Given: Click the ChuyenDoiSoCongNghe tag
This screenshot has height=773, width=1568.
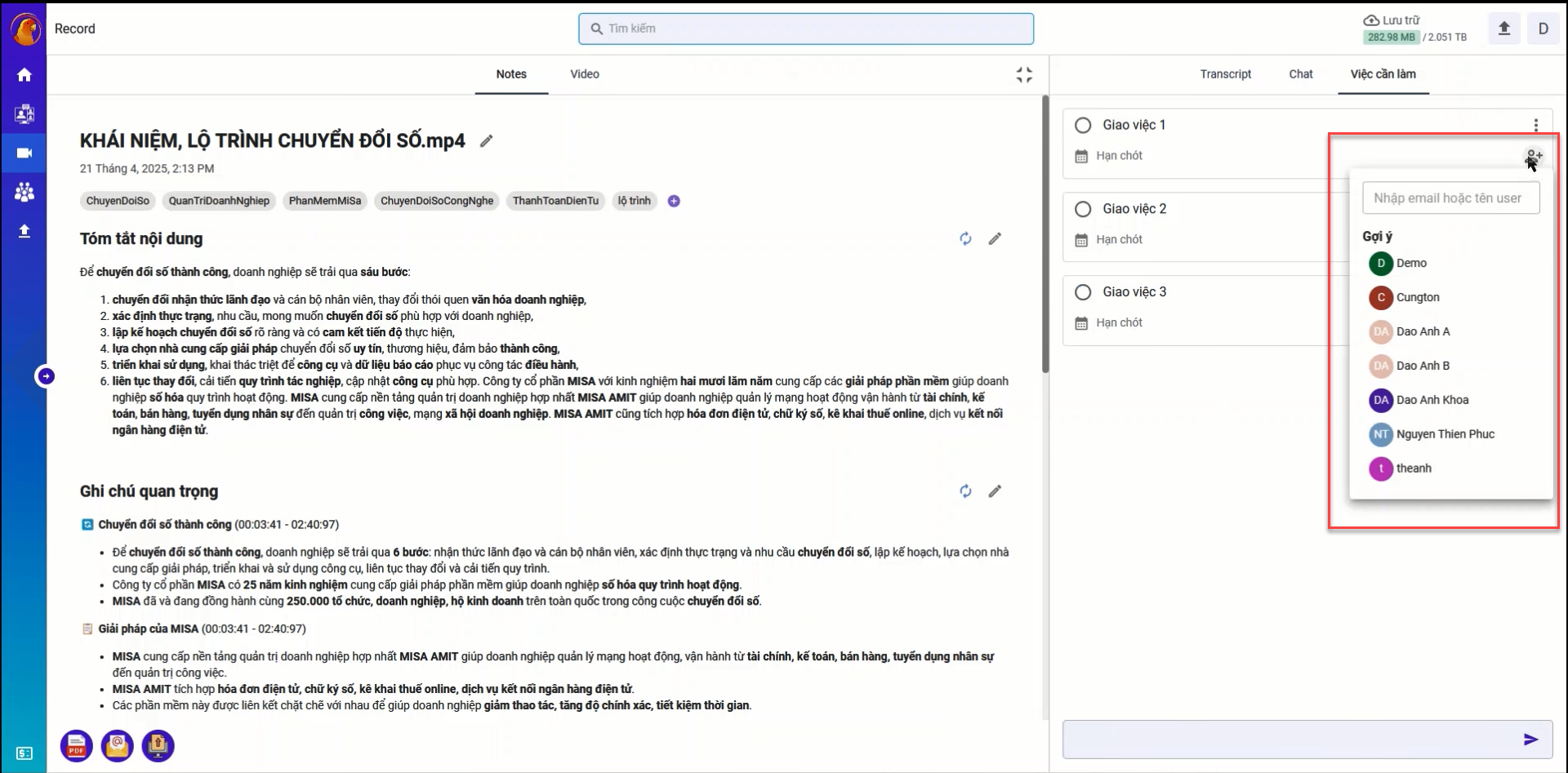Looking at the screenshot, I should coord(437,201).
